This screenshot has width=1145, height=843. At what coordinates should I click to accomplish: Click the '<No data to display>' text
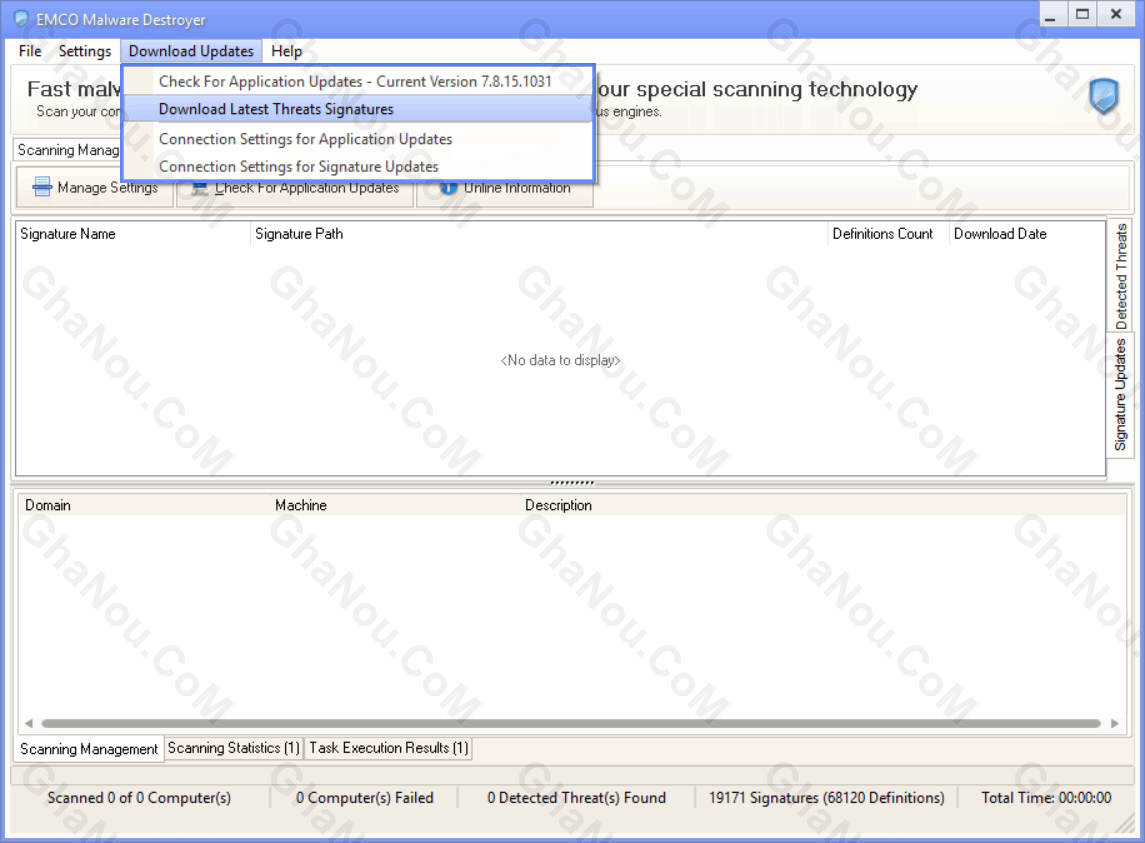[560, 360]
